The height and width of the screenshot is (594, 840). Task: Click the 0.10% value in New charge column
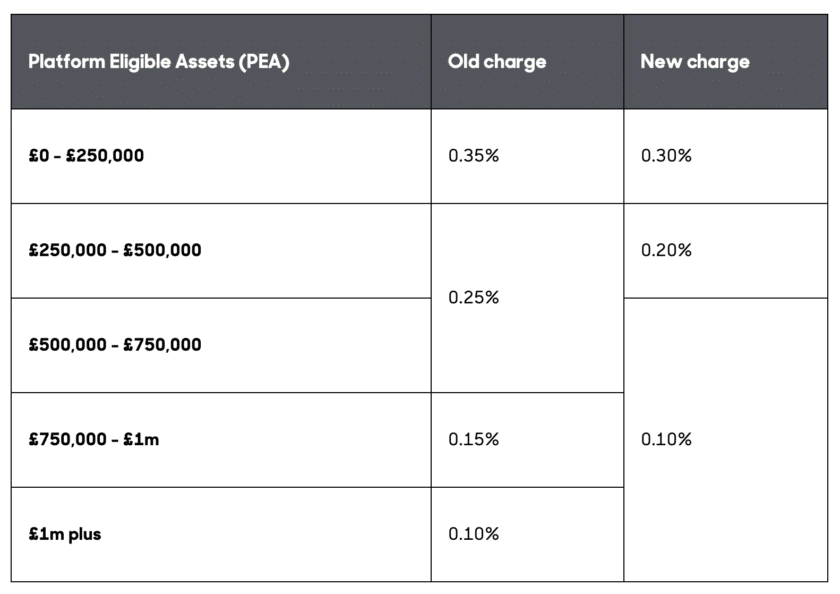(x=666, y=440)
